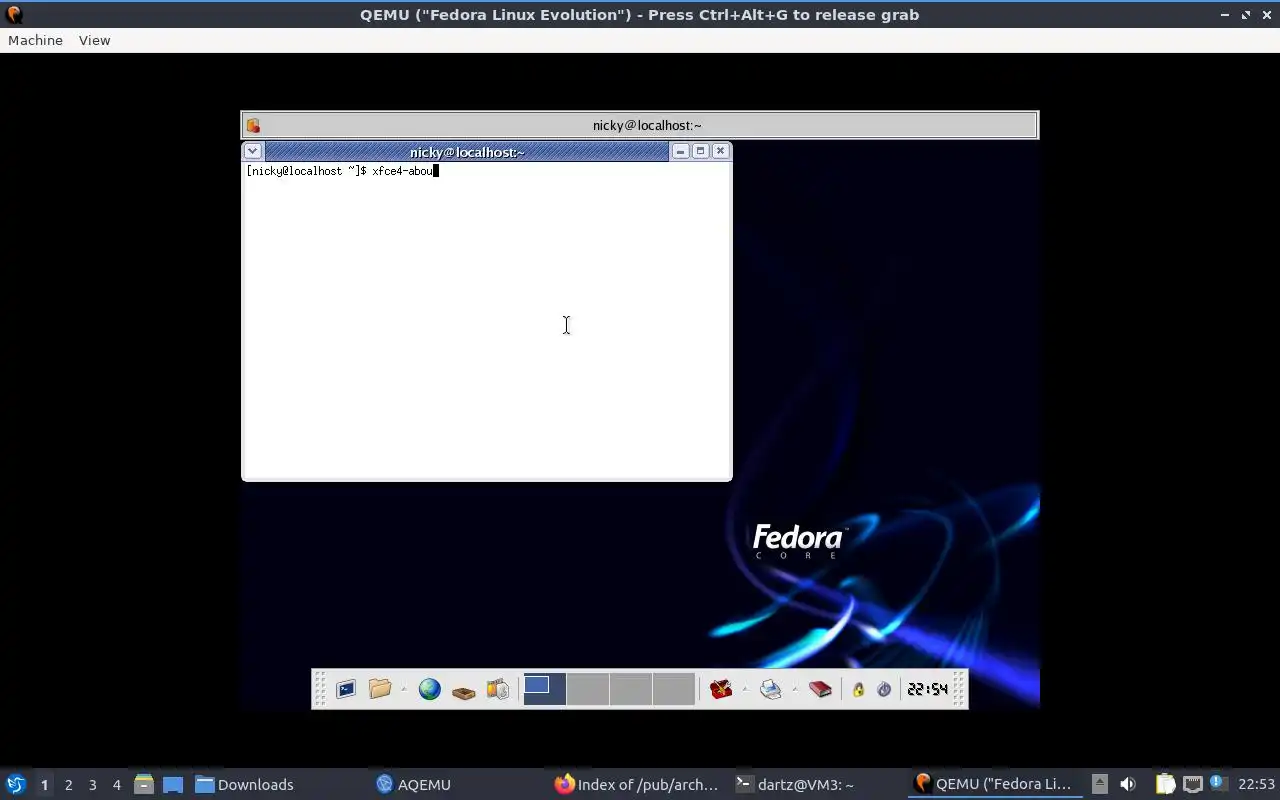
Task: Minimize the nicky@localhost terminal window
Action: pos(681,151)
